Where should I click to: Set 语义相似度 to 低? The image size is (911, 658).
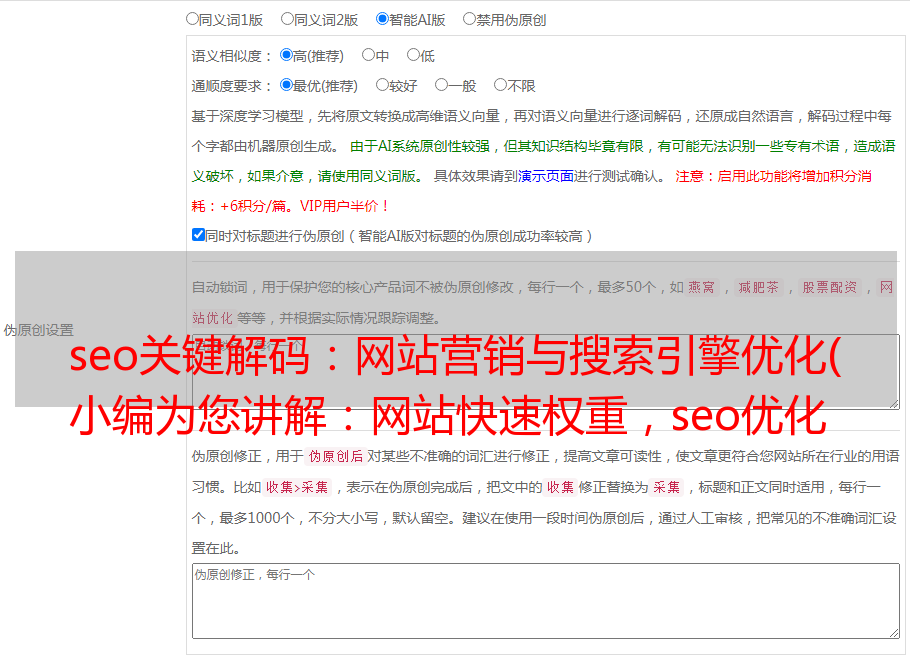(x=413, y=55)
